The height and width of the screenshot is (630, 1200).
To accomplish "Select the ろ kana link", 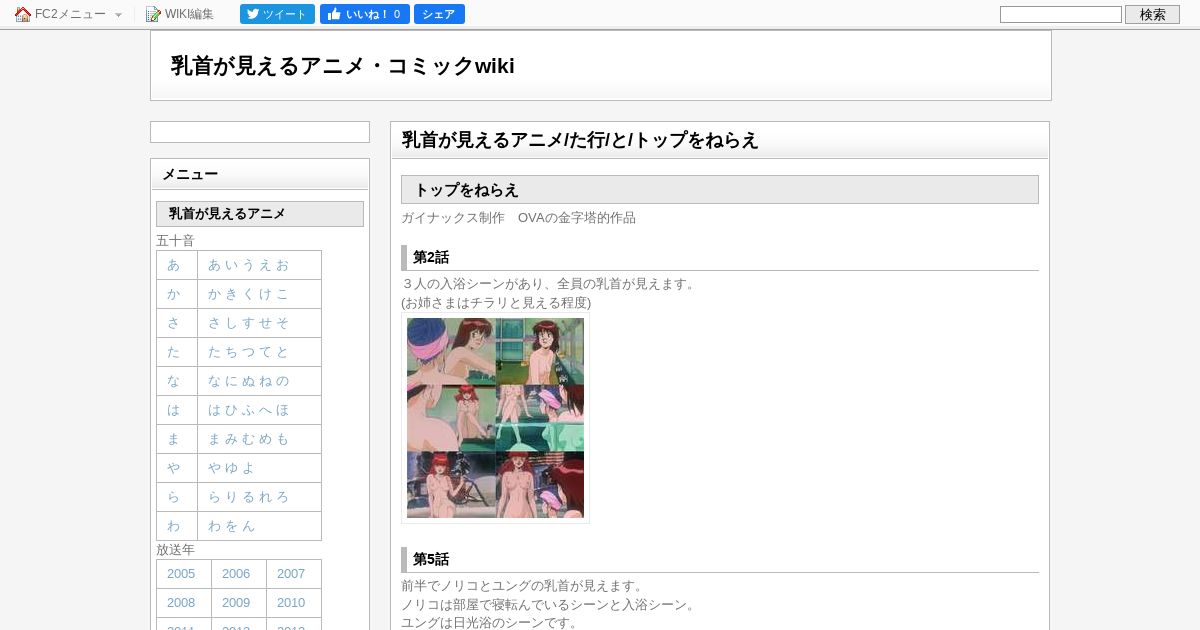I will point(282,497).
